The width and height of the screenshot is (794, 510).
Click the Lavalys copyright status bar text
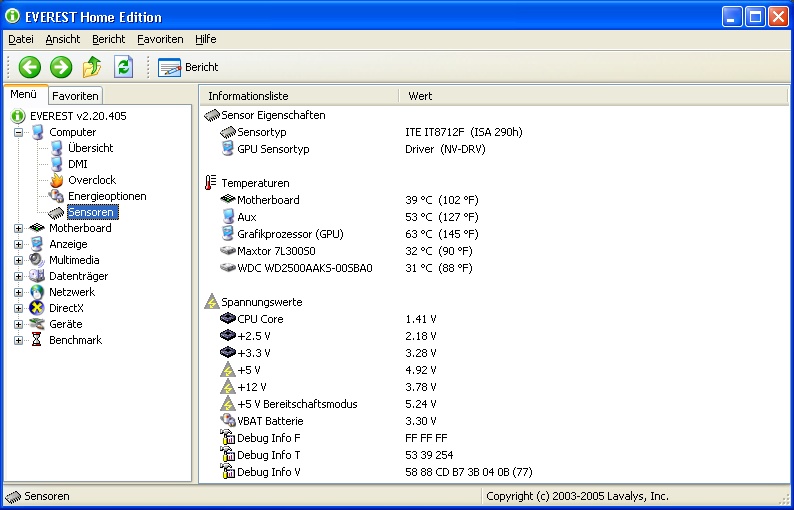(x=577, y=496)
